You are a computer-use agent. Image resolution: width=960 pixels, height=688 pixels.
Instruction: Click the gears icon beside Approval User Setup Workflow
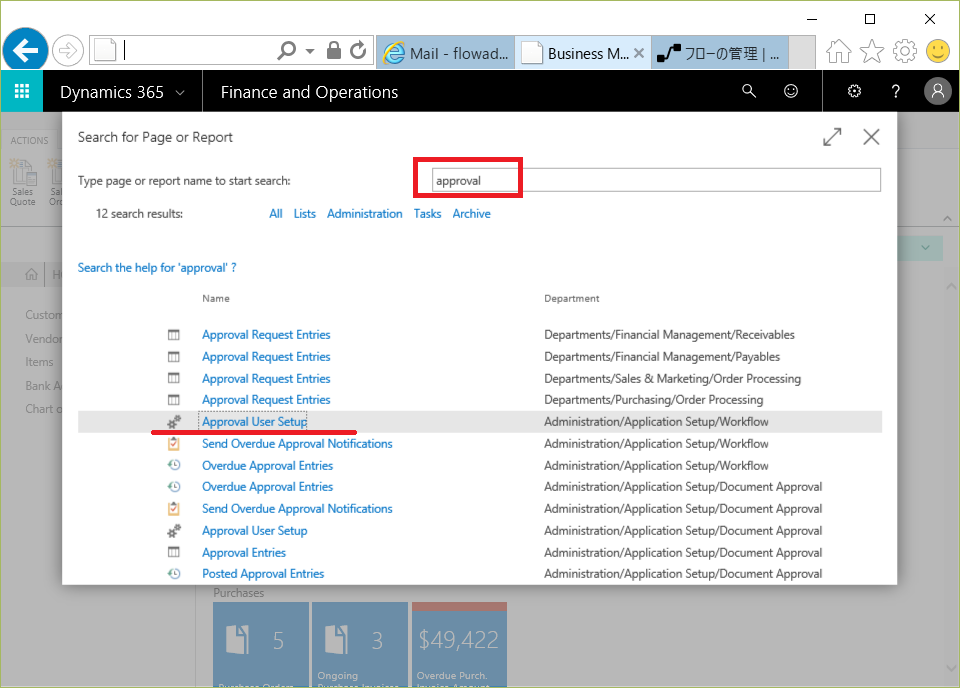tap(174, 422)
